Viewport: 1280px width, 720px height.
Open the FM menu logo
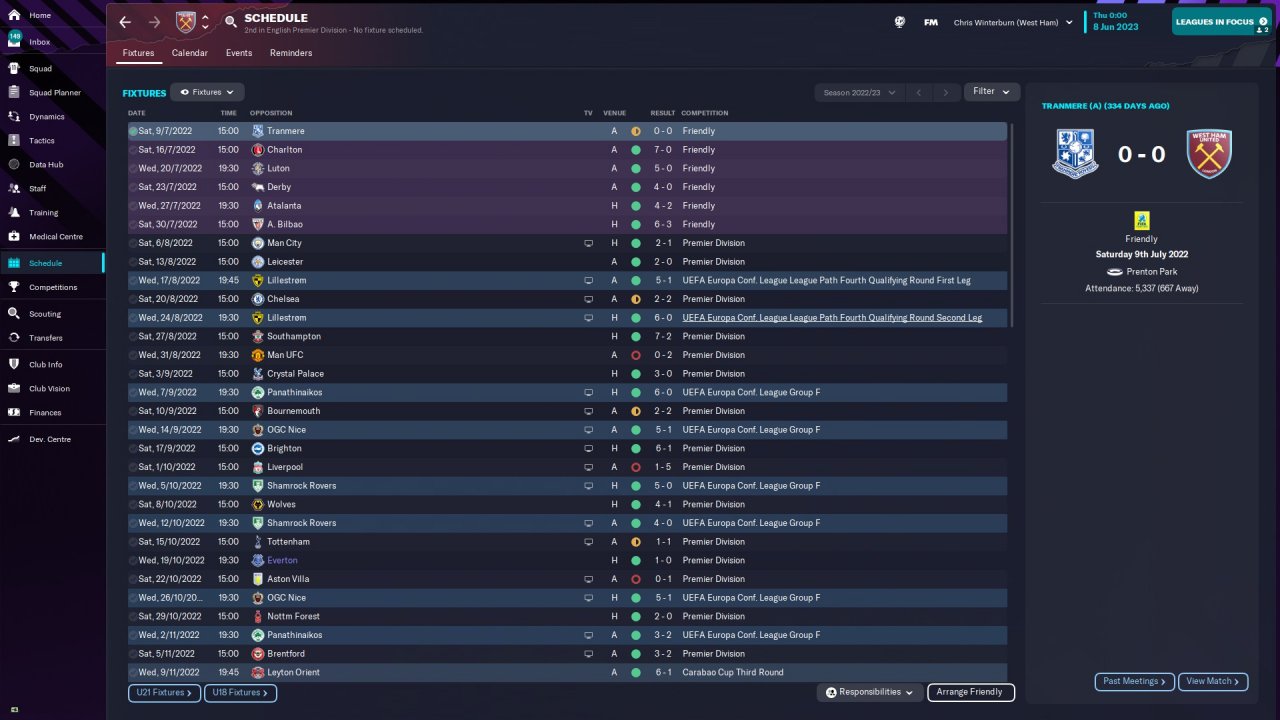click(x=931, y=22)
